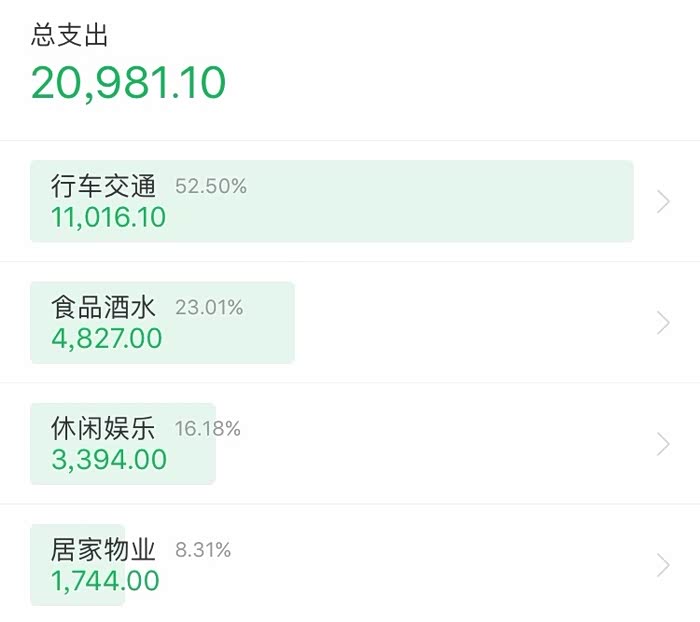
Task: Tap the 8.31% percentage label
Action: [x=203, y=550]
